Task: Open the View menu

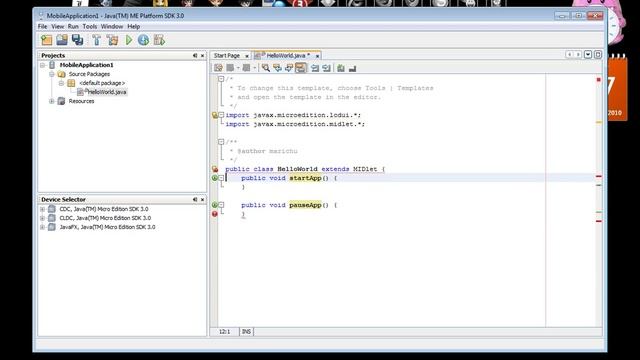Action: [58, 26]
